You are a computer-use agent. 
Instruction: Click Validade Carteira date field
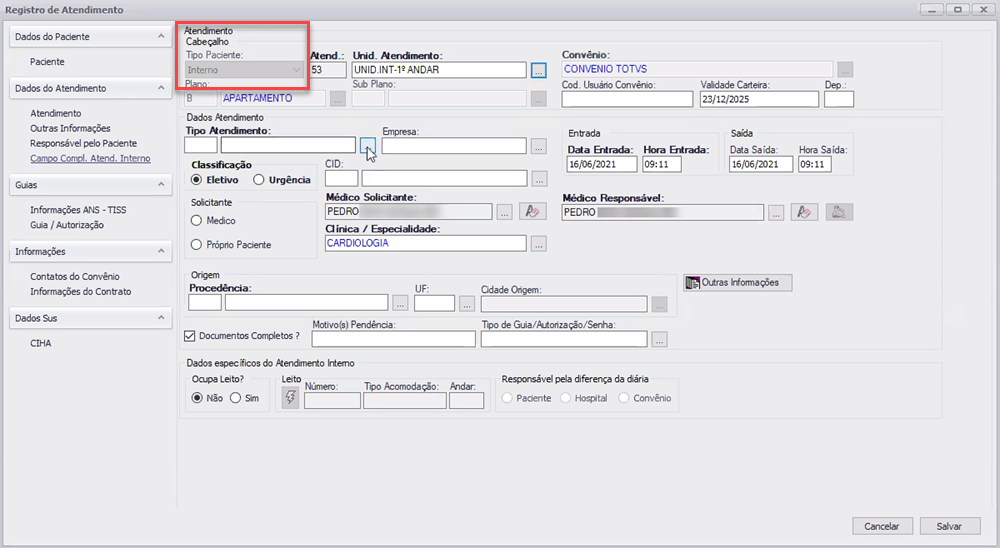[x=759, y=99]
